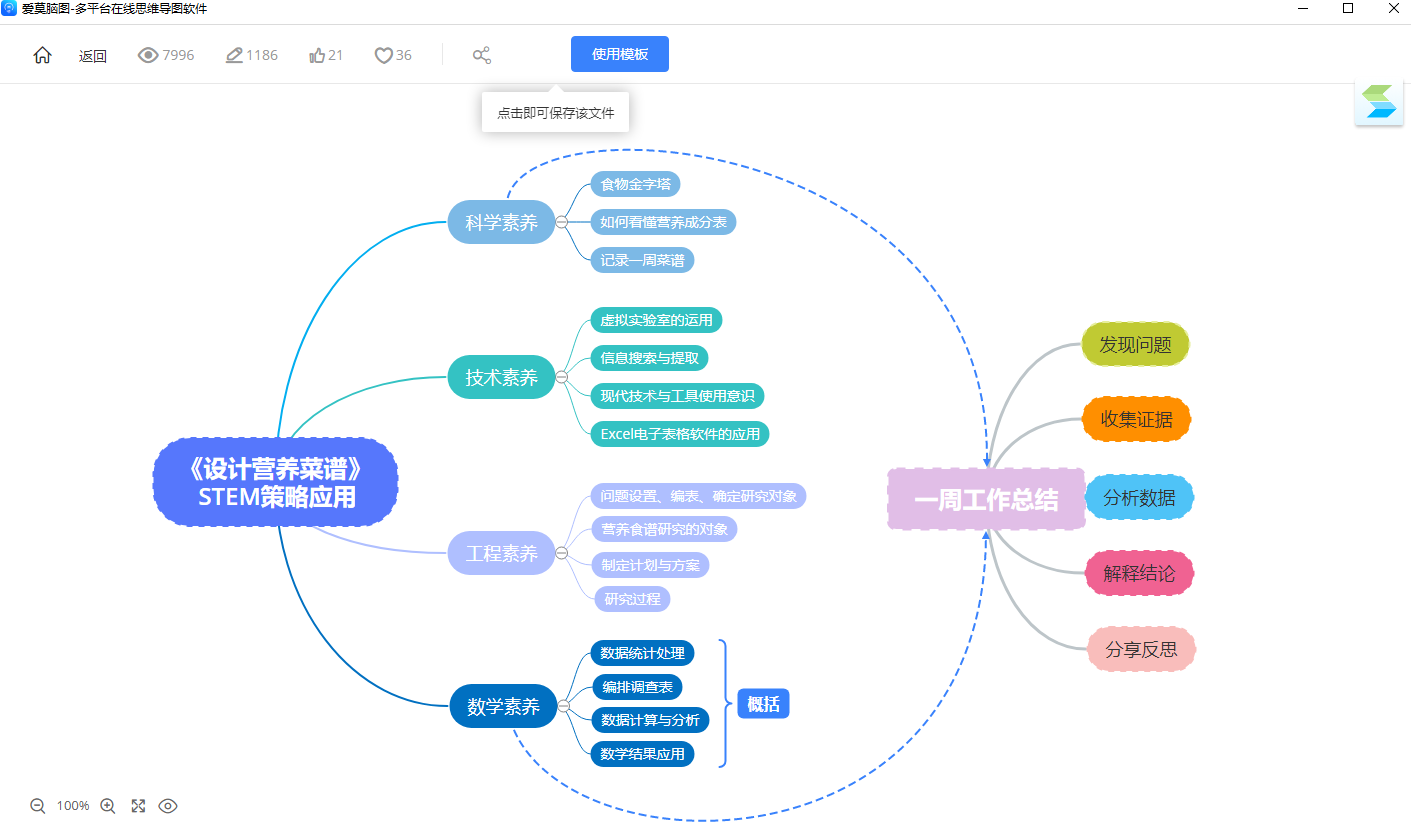1411x837 pixels.
Task: Click the 制定计划与方案 node
Action: point(649,565)
